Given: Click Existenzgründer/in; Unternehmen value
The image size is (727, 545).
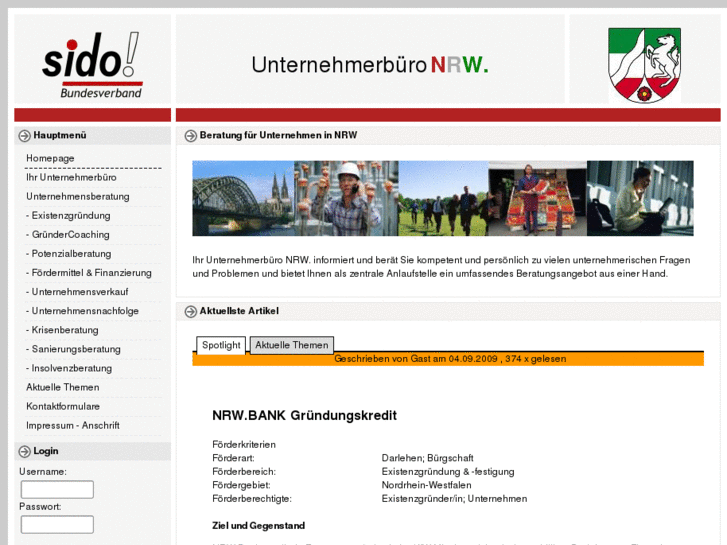Looking at the screenshot, I should pyautogui.click(x=454, y=499).
